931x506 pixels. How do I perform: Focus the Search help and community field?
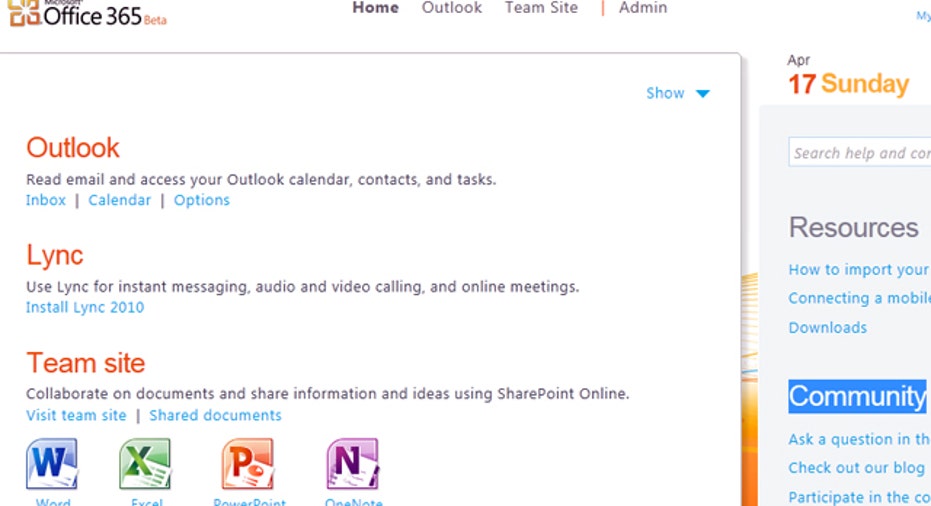coord(859,153)
